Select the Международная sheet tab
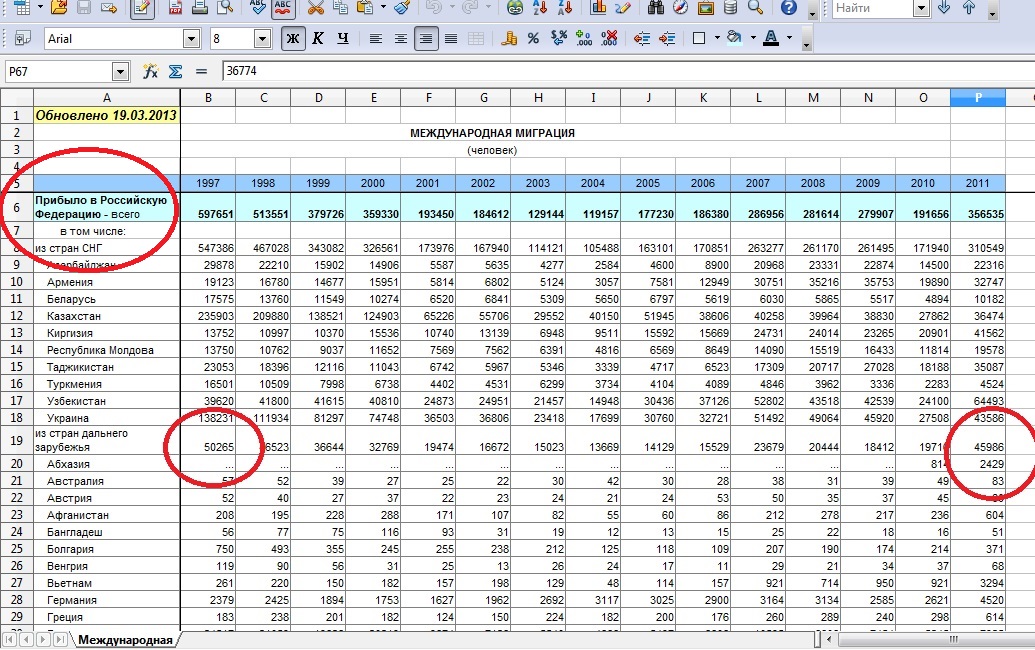The height and width of the screenshot is (650, 1035). [x=125, y=640]
